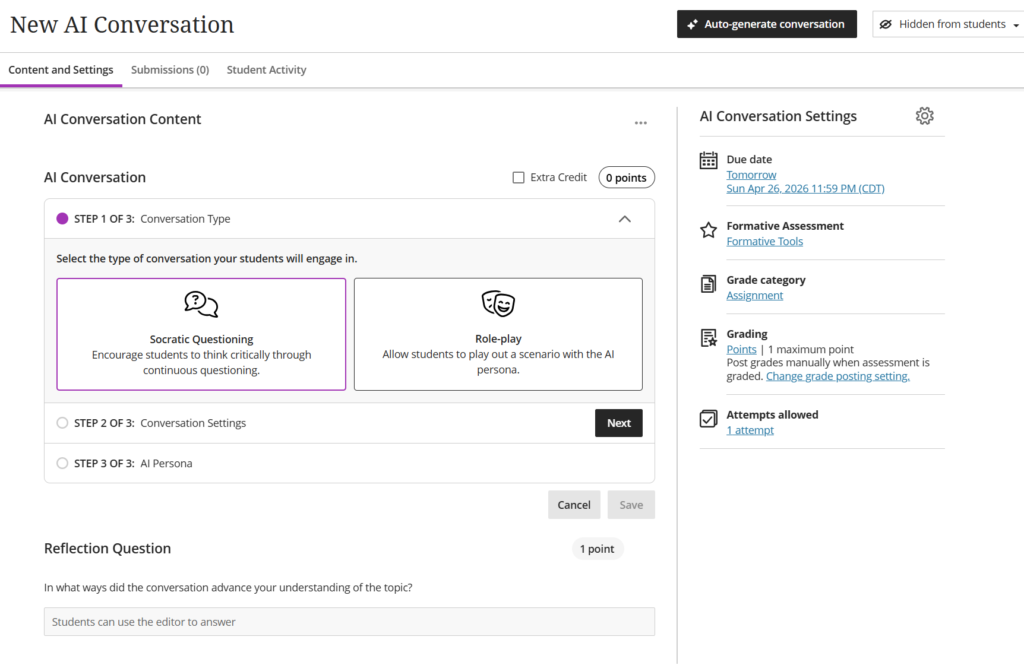Open the Assignment grade category link
The image size is (1024, 665).
click(x=754, y=295)
